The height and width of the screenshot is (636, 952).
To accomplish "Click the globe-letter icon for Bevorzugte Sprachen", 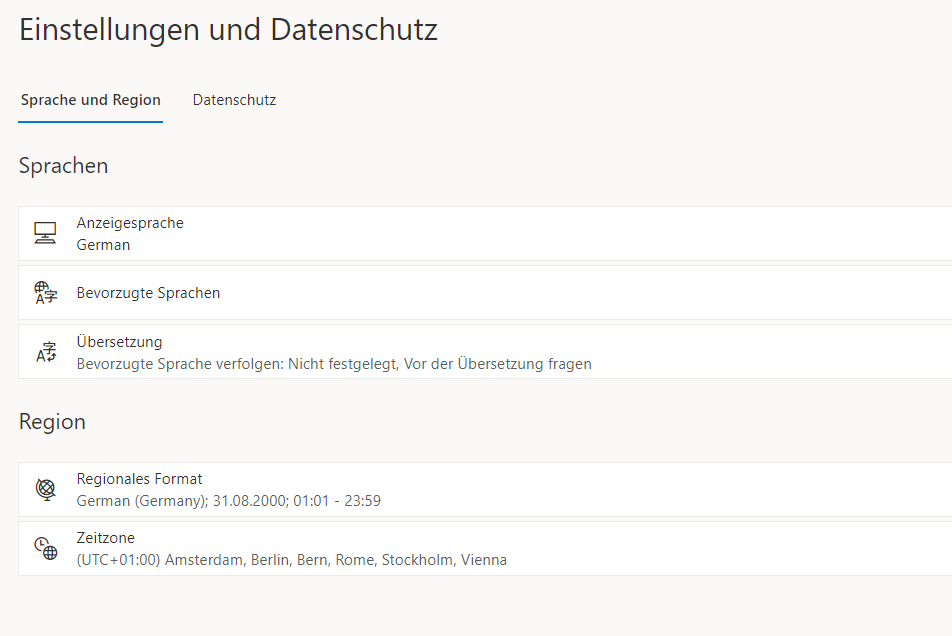I will click(46, 293).
